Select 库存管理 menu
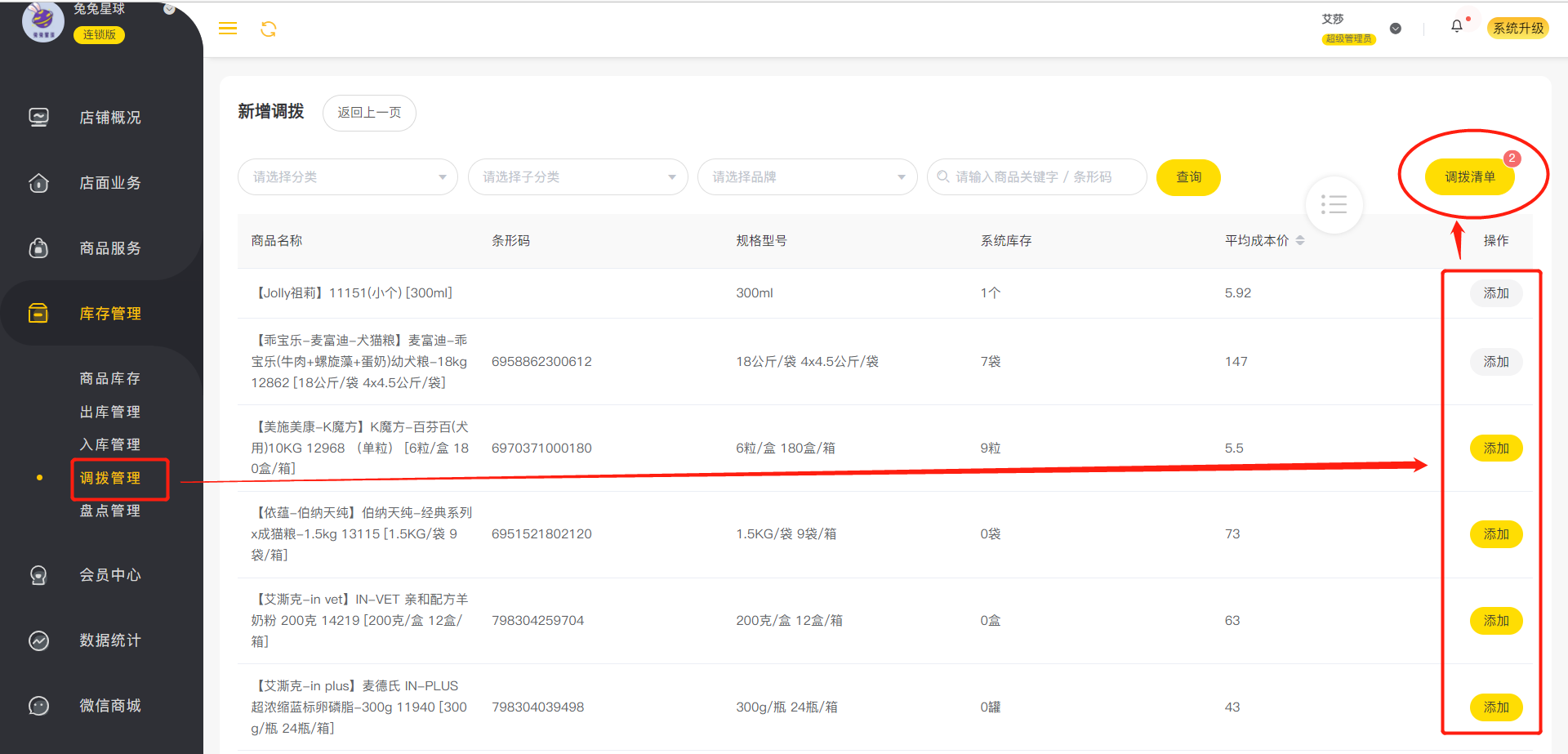 coord(110,314)
